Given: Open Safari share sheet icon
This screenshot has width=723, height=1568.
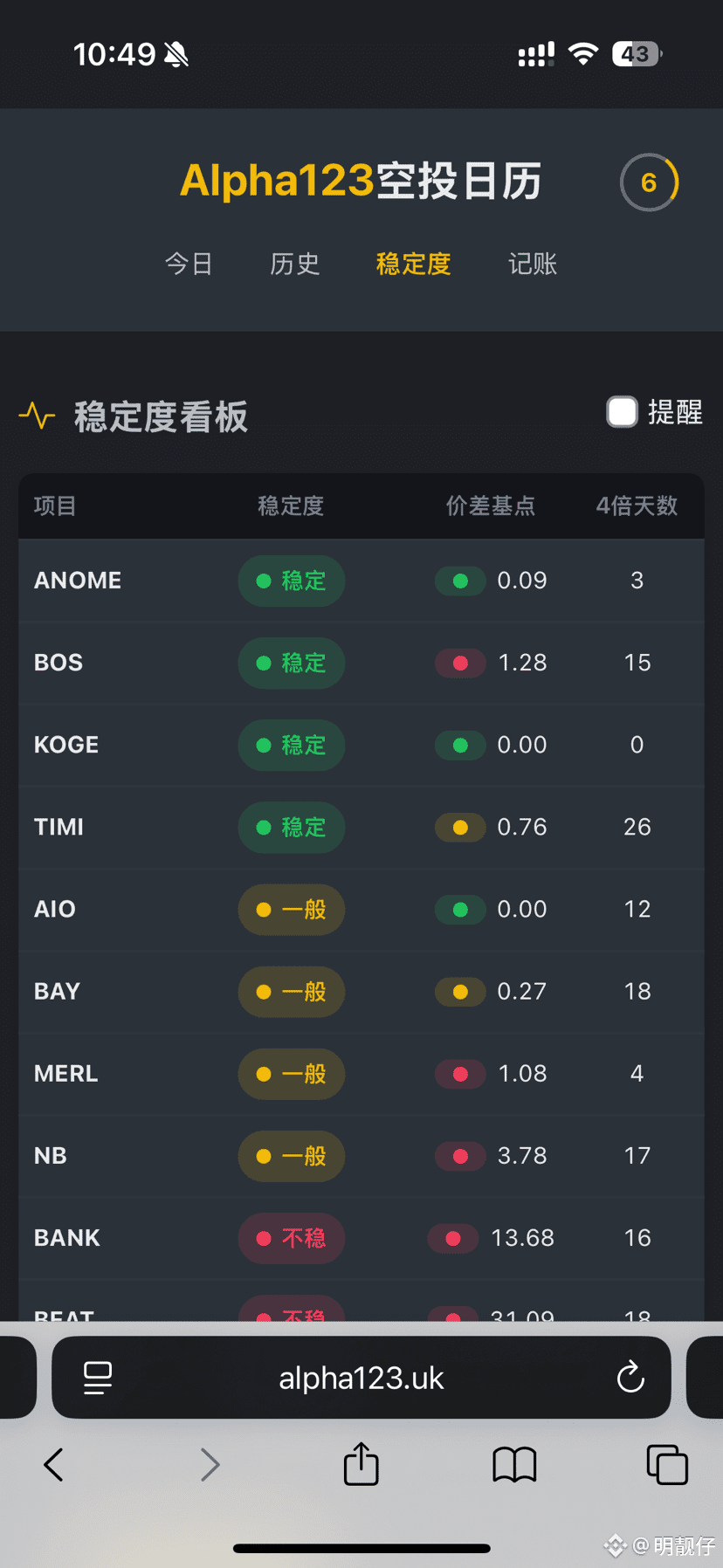Looking at the screenshot, I should (x=361, y=1464).
